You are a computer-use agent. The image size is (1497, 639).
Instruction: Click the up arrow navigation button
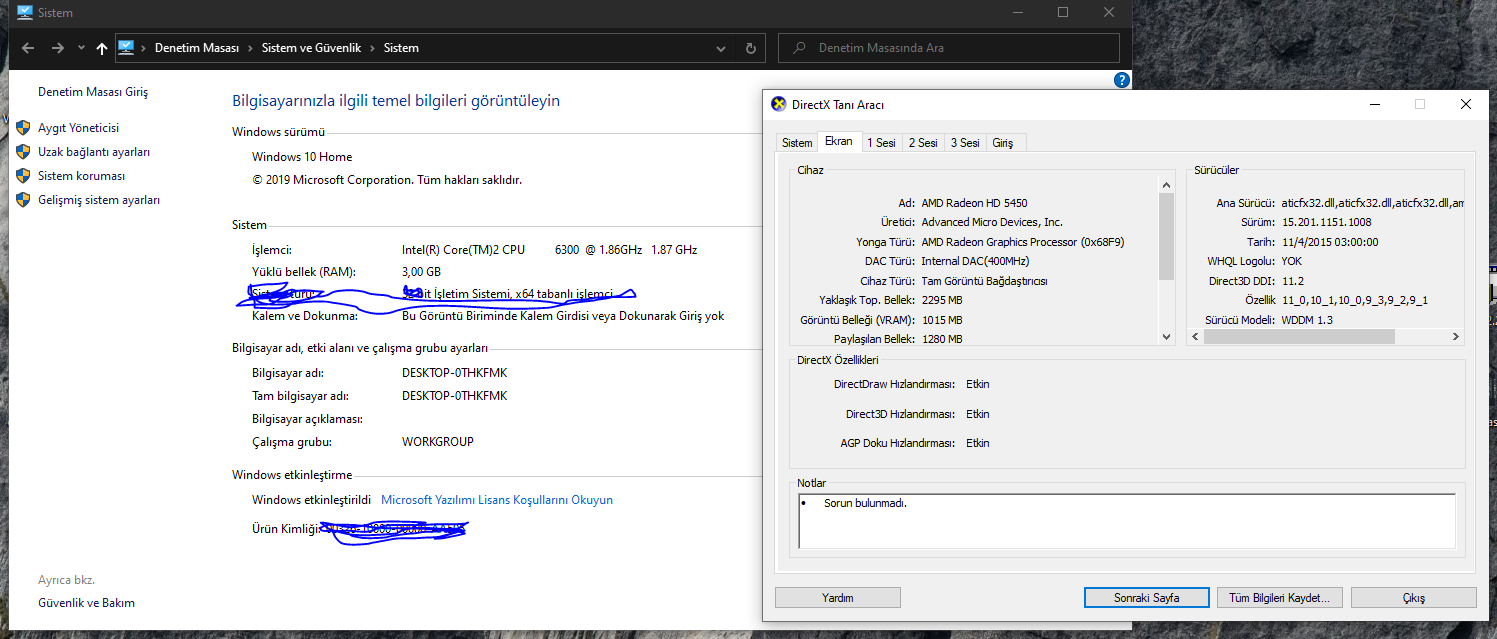101,48
